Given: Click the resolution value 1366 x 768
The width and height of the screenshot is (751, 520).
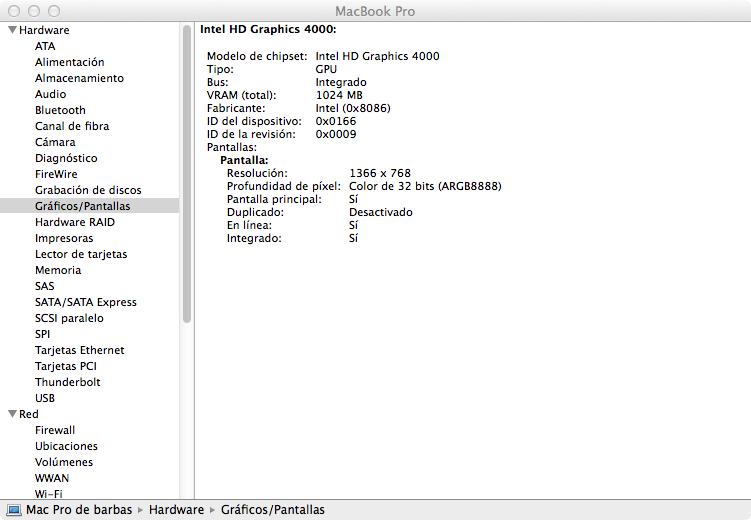Looking at the screenshot, I should (380, 173).
